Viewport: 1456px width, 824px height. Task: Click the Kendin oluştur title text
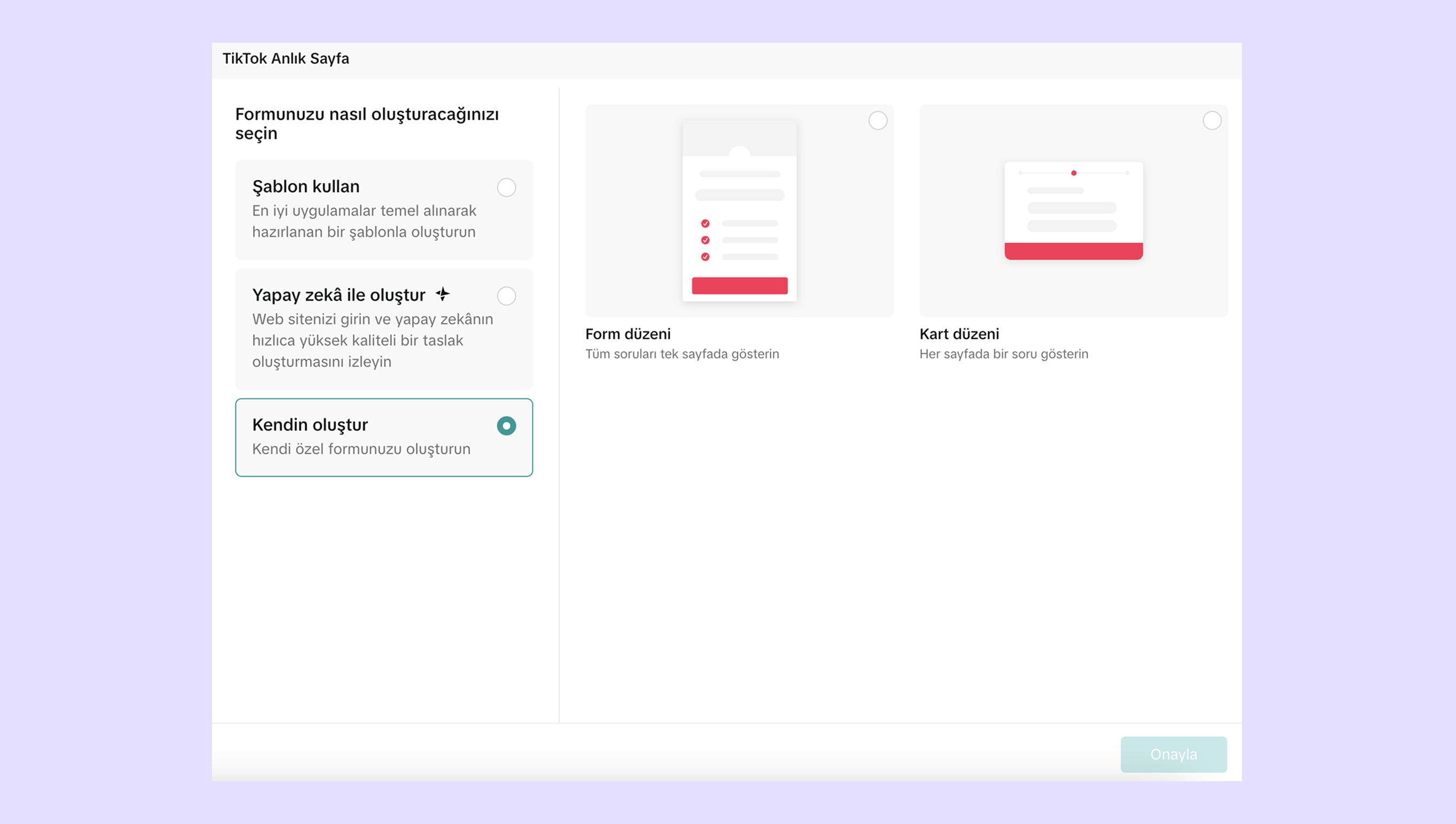(309, 425)
